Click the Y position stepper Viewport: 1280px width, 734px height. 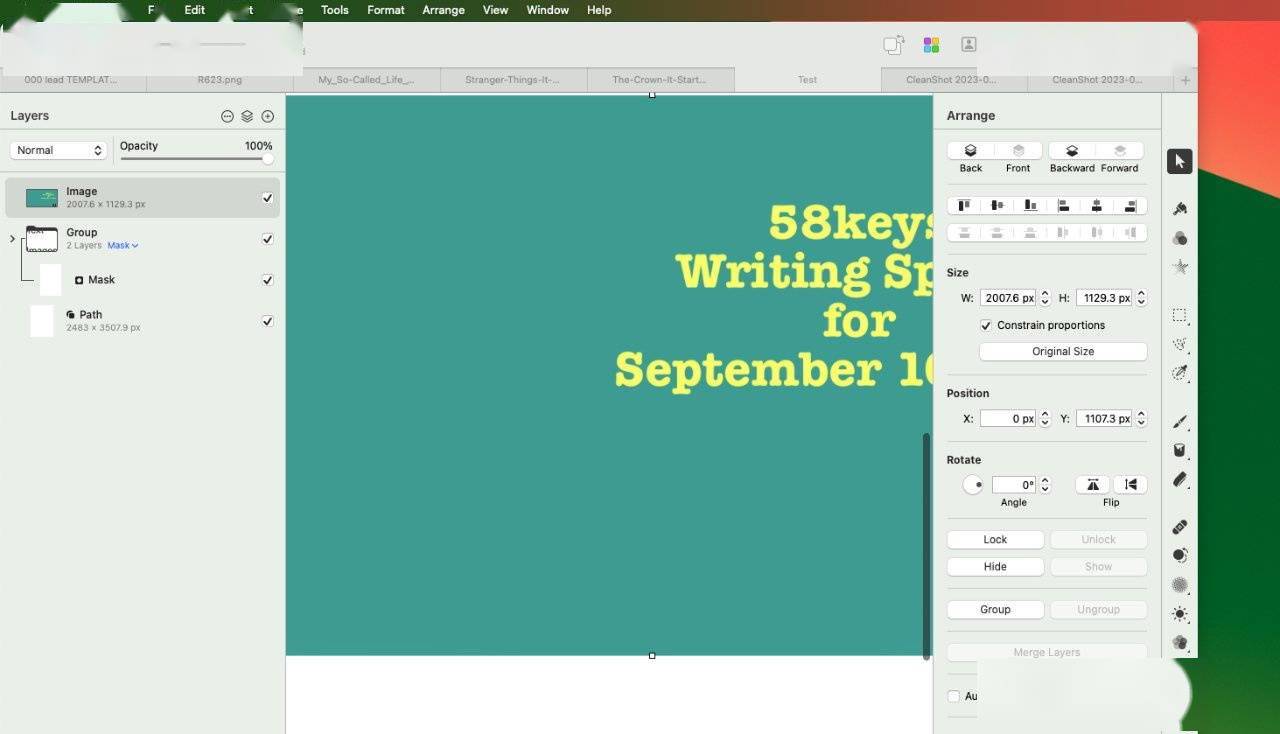coord(1141,418)
